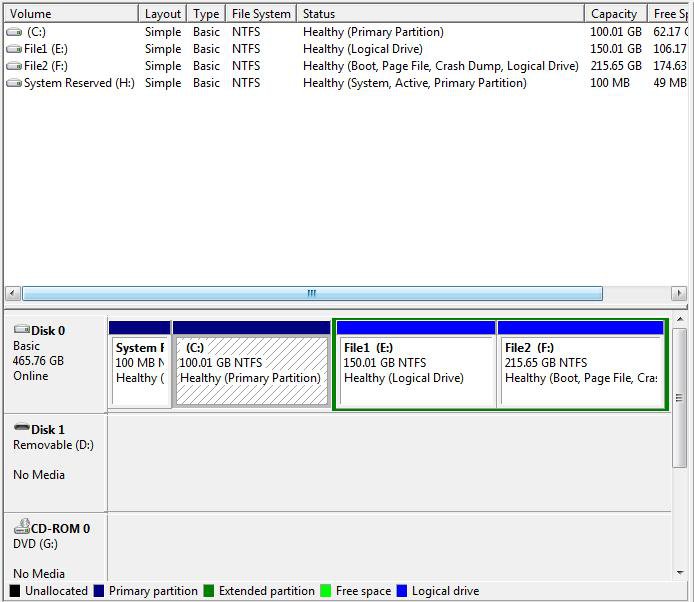Select the File1 (E:) logical drive block

coord(415,370)
